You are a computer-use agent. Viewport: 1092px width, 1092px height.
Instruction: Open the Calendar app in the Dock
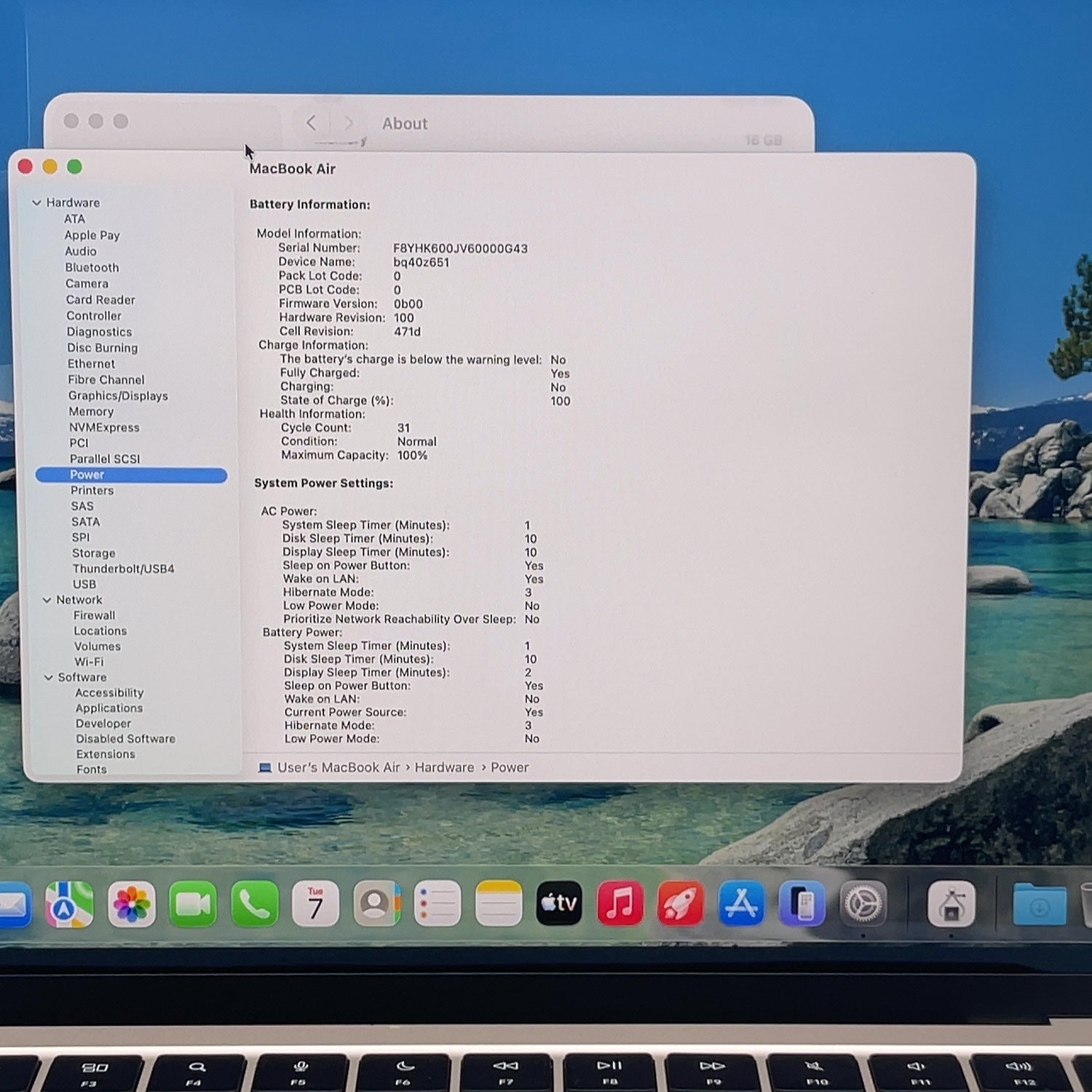pyautogui.click(x=315, y=904)
